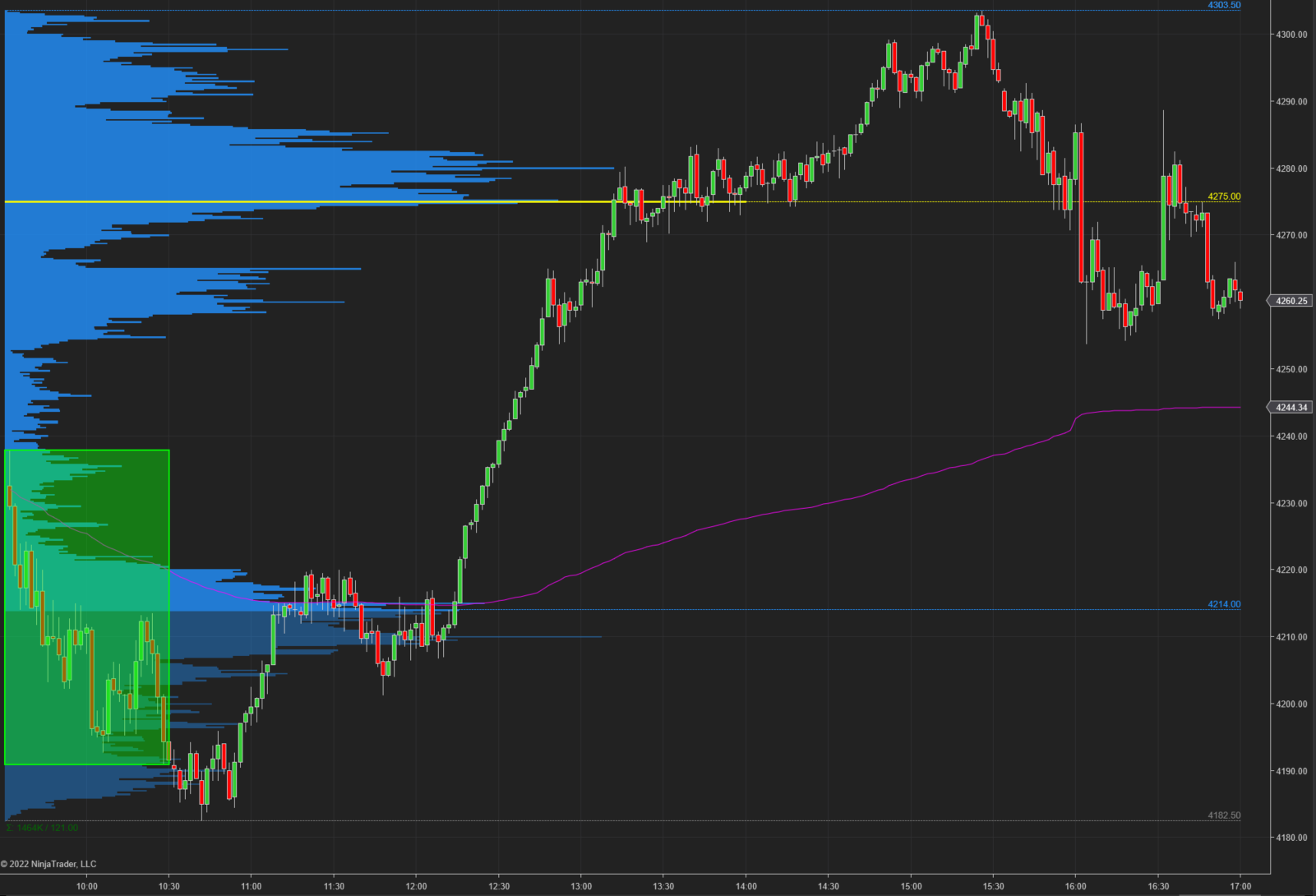Click the 4270.00 price axis label
The width and height of the screenshot is (1316, 896).
[1291, 235]
